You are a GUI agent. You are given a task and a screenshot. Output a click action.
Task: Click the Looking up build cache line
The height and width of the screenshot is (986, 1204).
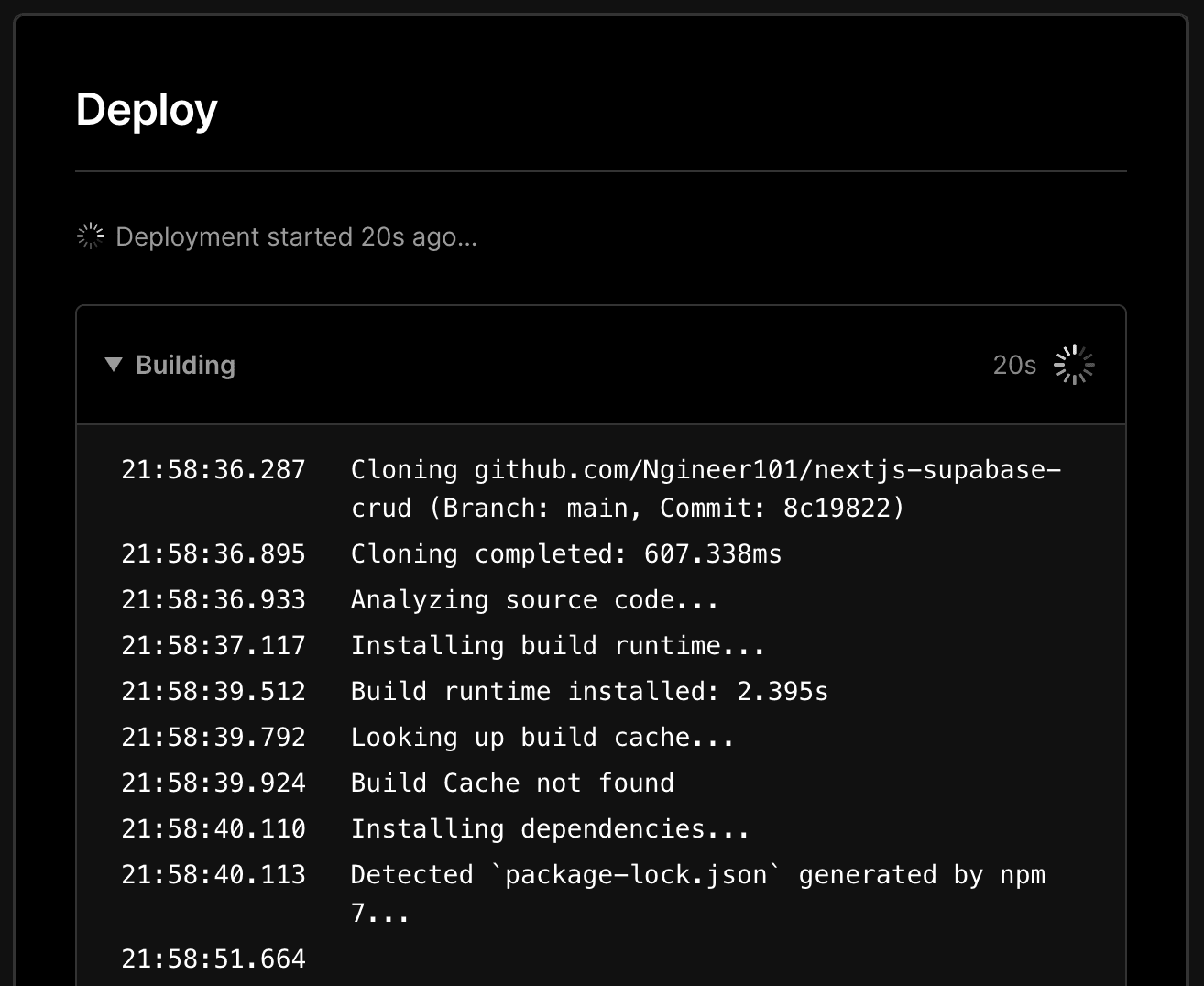point(541,737)
